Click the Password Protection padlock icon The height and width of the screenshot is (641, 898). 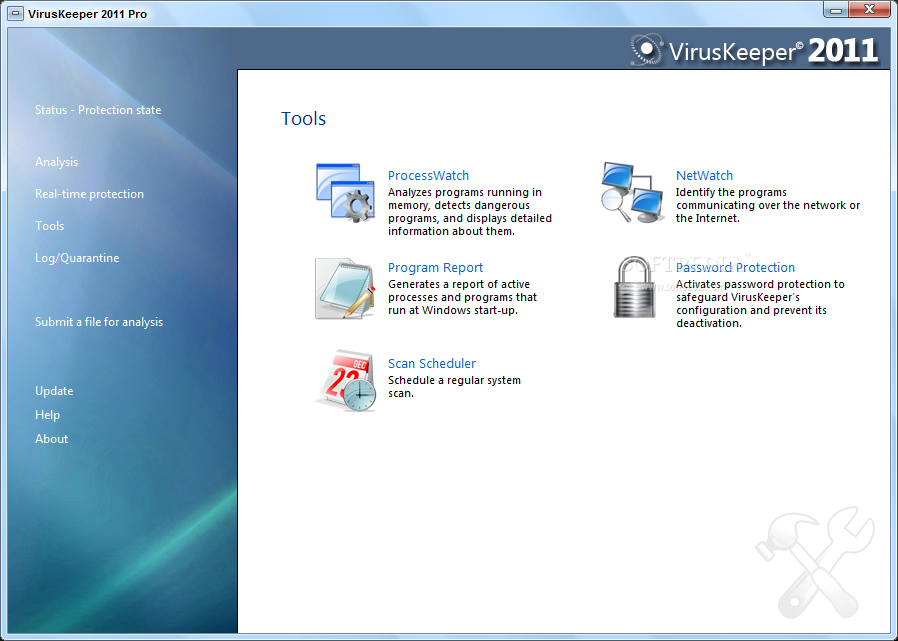pos(634,287)
